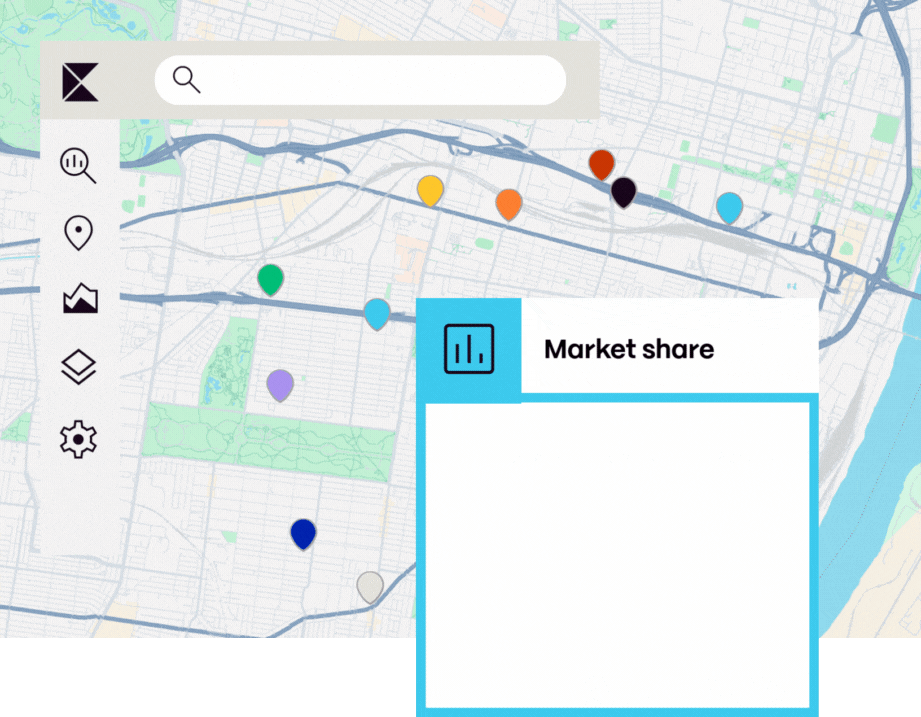The image size is (921, 717).
Task: Select the location pin tool in the sidebar
Action: (x=78, y=231)
